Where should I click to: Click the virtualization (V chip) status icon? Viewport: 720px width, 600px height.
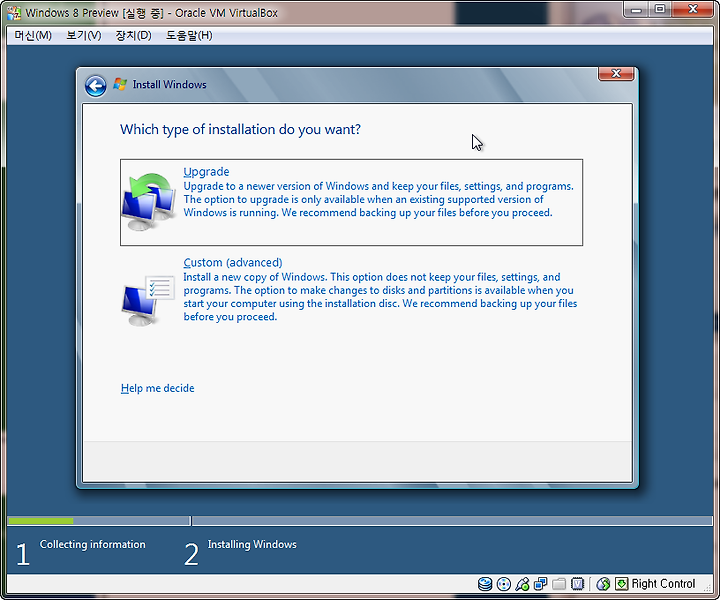[x=577, y=584]
